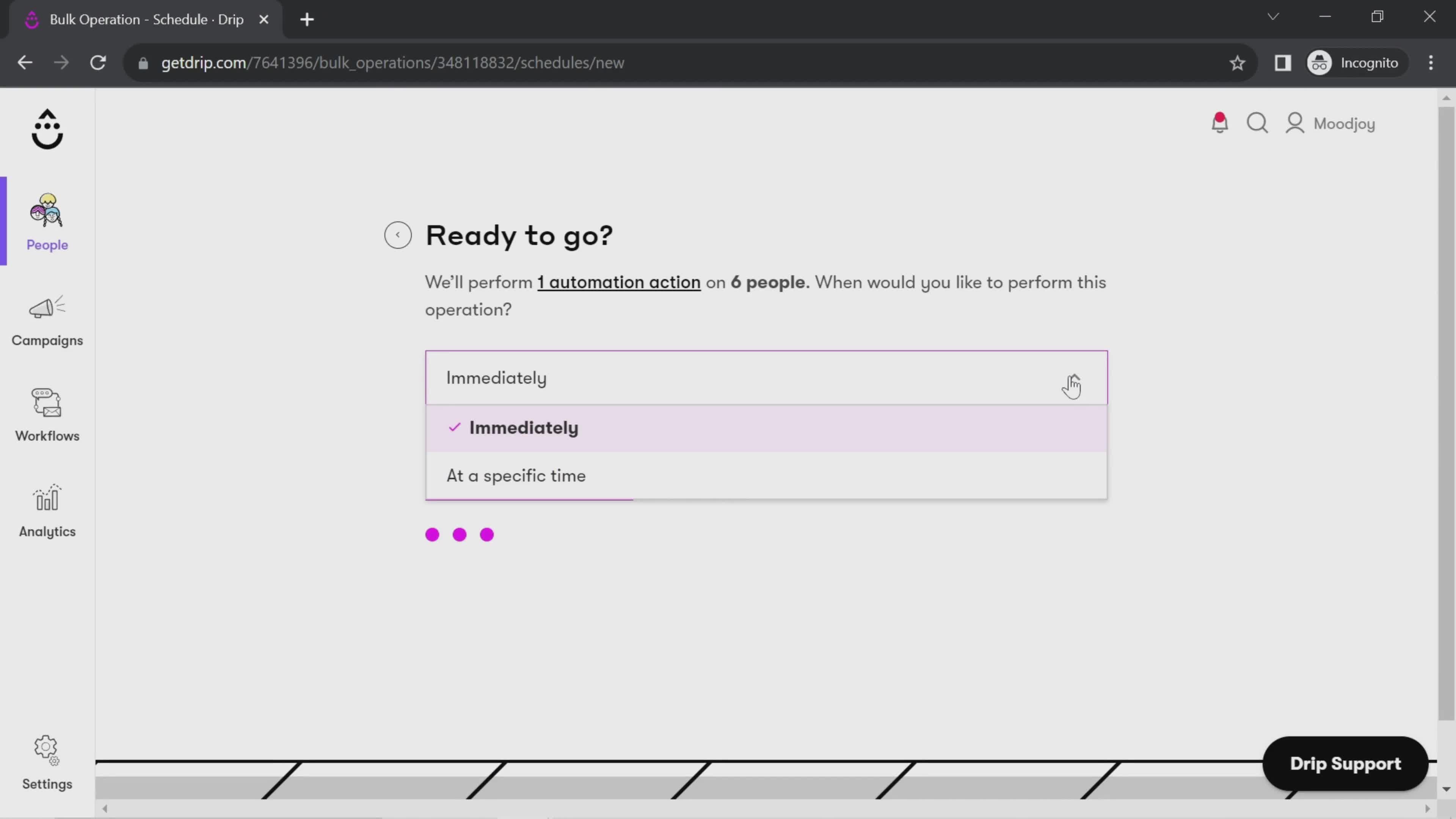Access Settings menu
The height and width of the screenshot is (819, 1456).
point(47,763)
